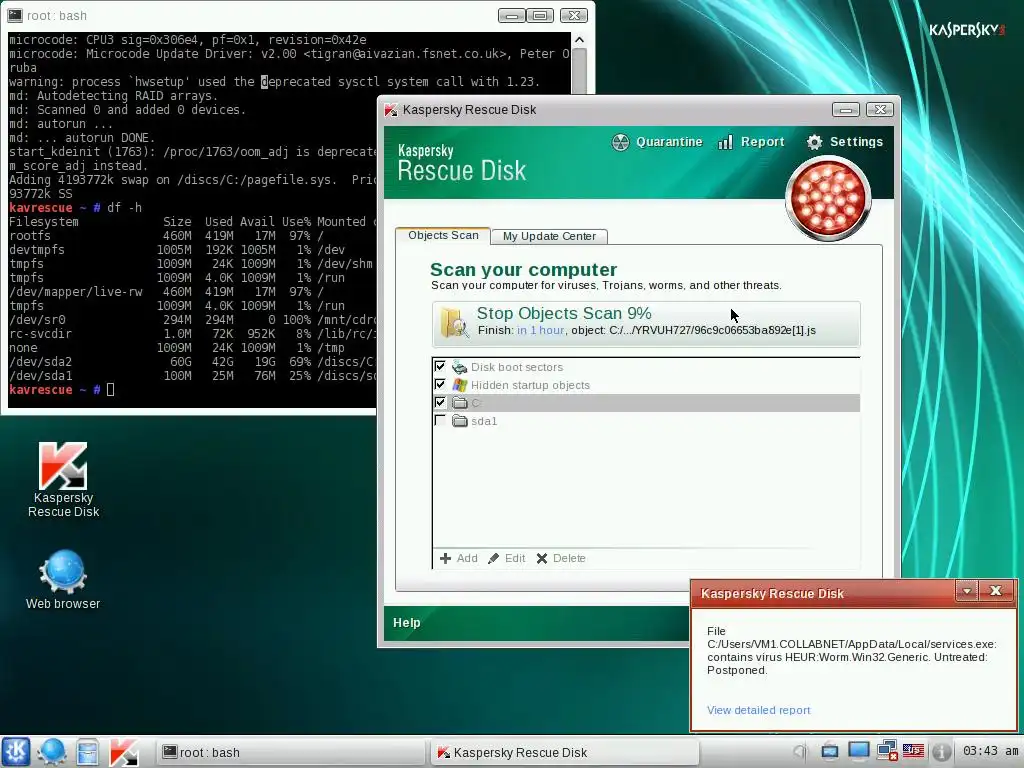
Task: Select the highlighted C drive row
Action: (x=646, y=403)
